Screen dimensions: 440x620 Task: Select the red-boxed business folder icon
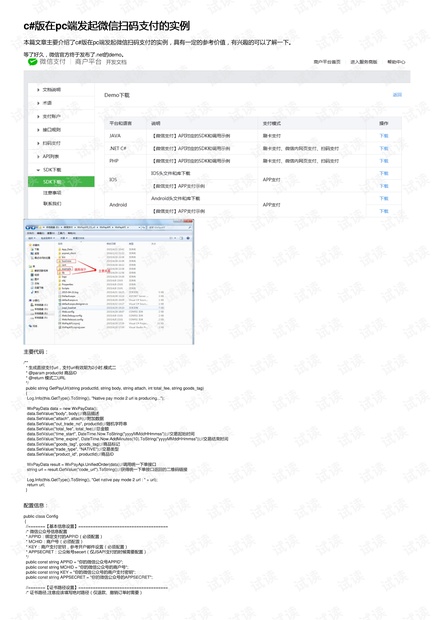pyautogui.click(x=60, y=261)
